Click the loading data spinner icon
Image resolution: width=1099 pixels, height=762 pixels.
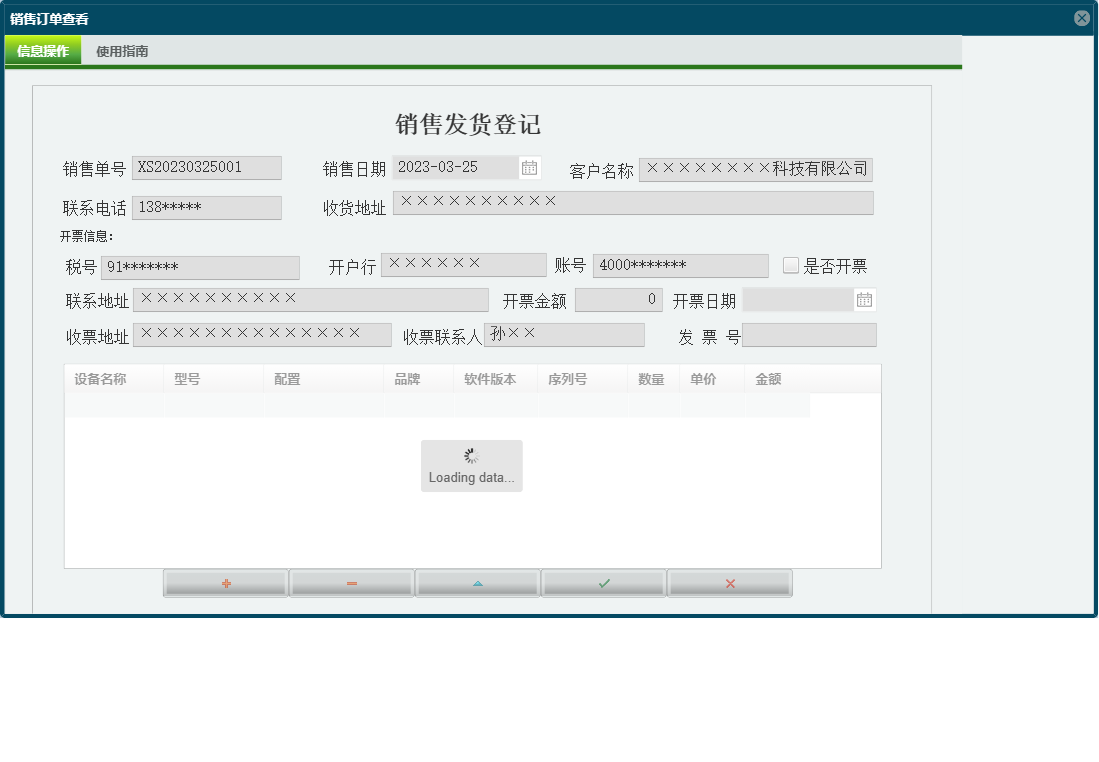pyautogui.click(x=471, y=456)
